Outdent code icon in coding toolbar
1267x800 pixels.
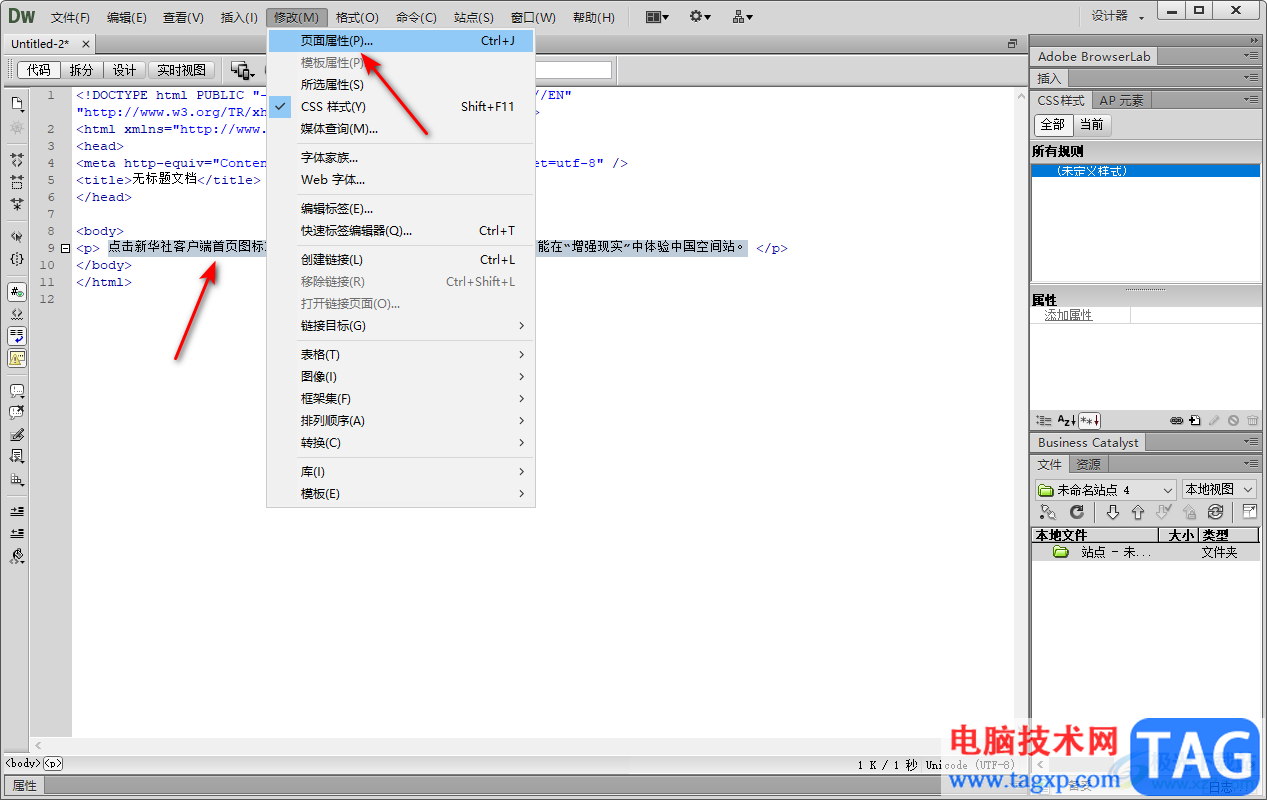pos(17,534)
